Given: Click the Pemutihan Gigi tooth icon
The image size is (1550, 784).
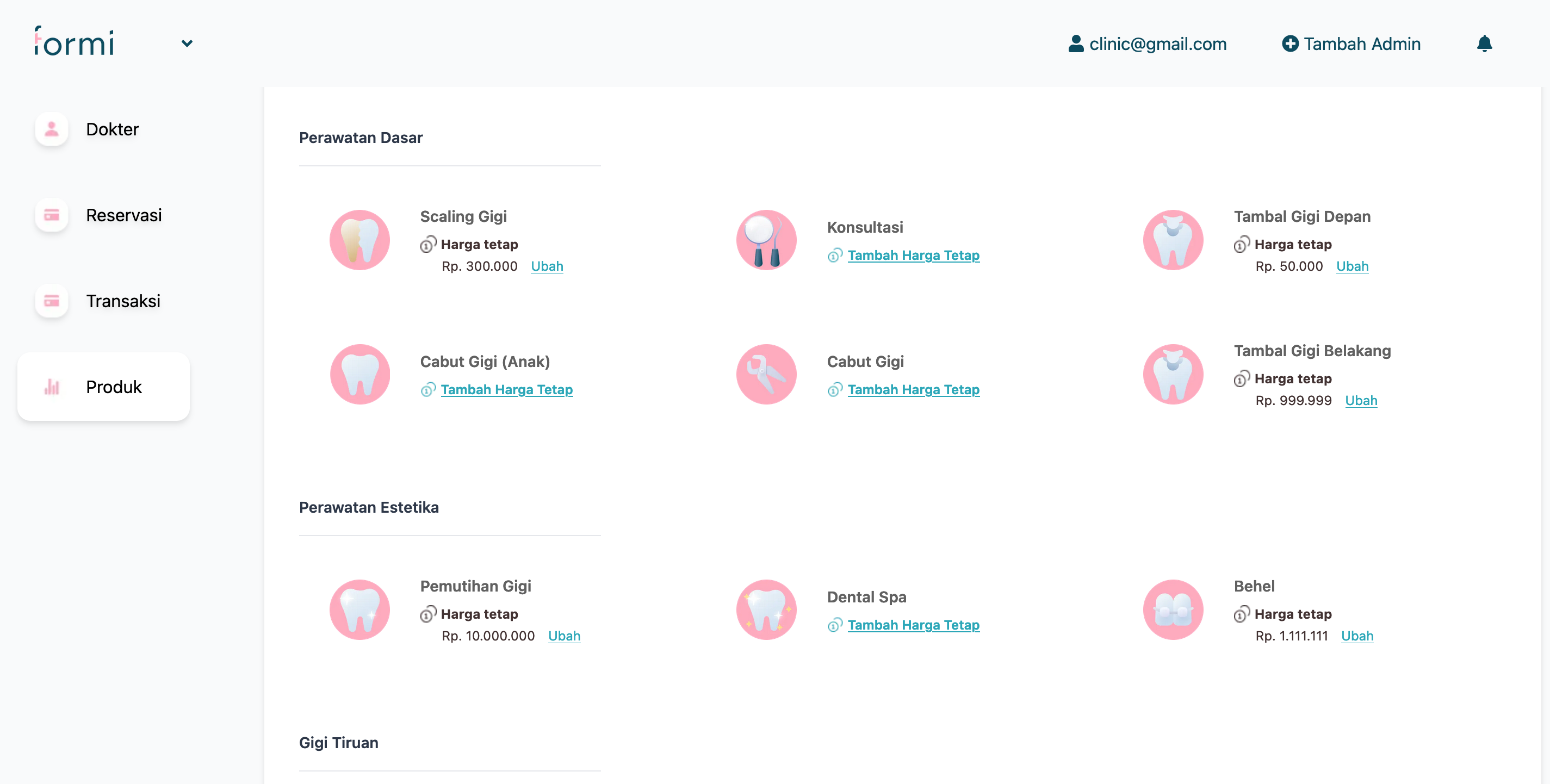Looking at the screenshot, I should coord(359,609).
